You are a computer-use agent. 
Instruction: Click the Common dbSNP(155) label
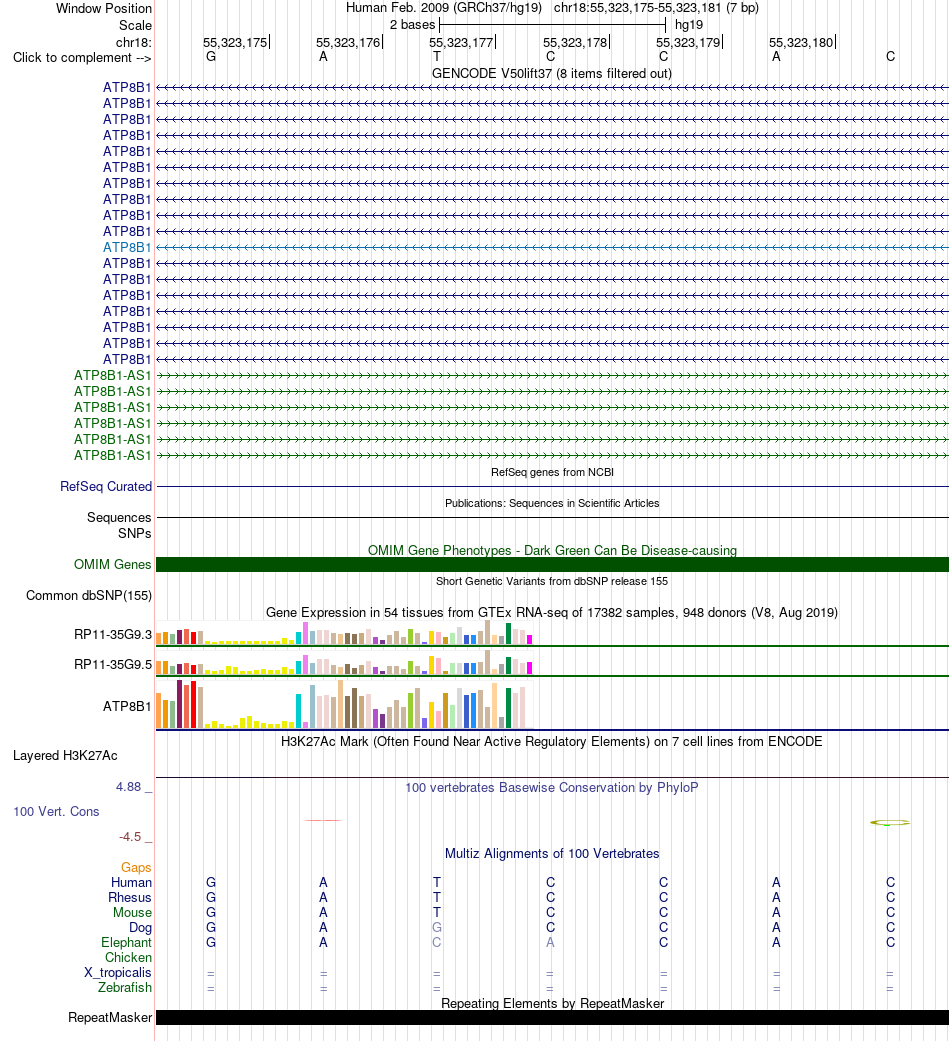pos(89,596)
